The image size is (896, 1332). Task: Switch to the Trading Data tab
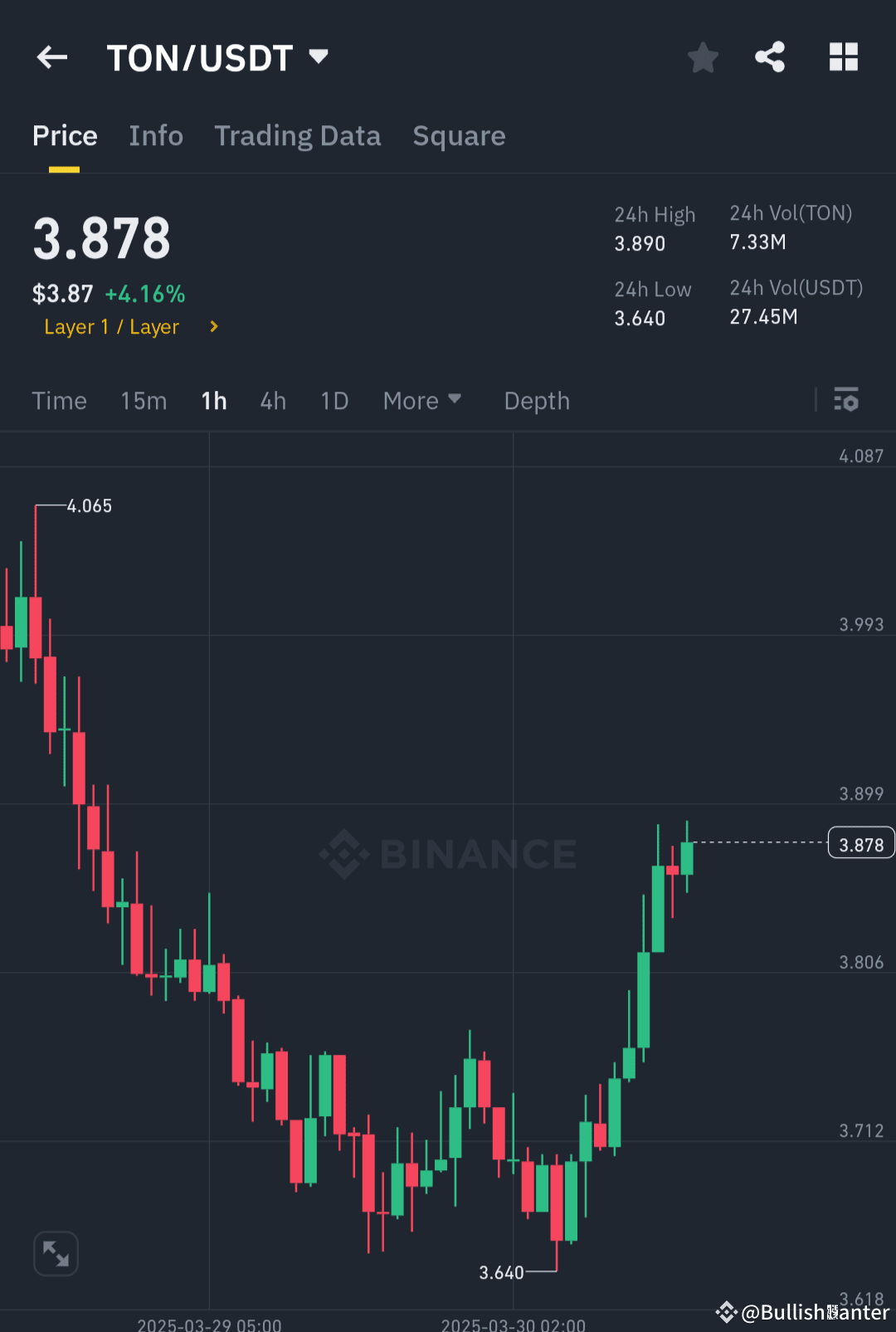pyautogui.click(x=297, y=135)
